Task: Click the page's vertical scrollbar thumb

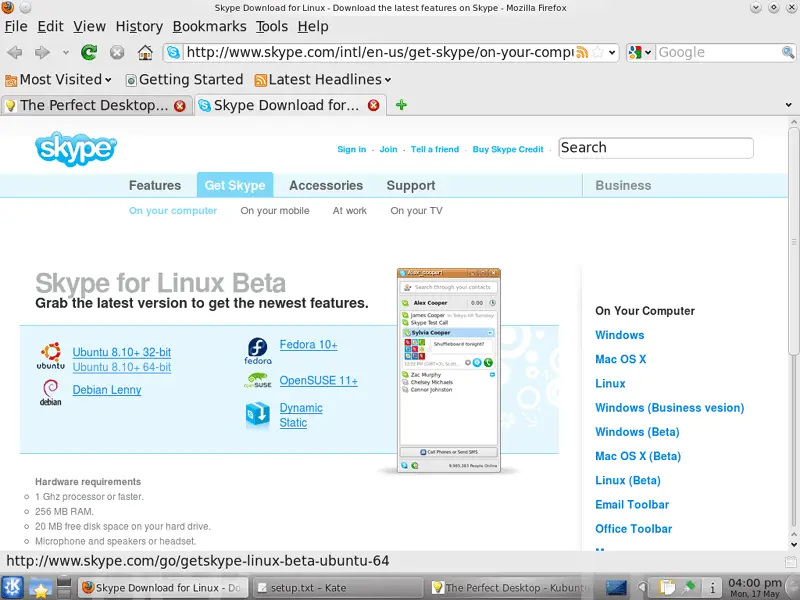Action: point(793,240)
